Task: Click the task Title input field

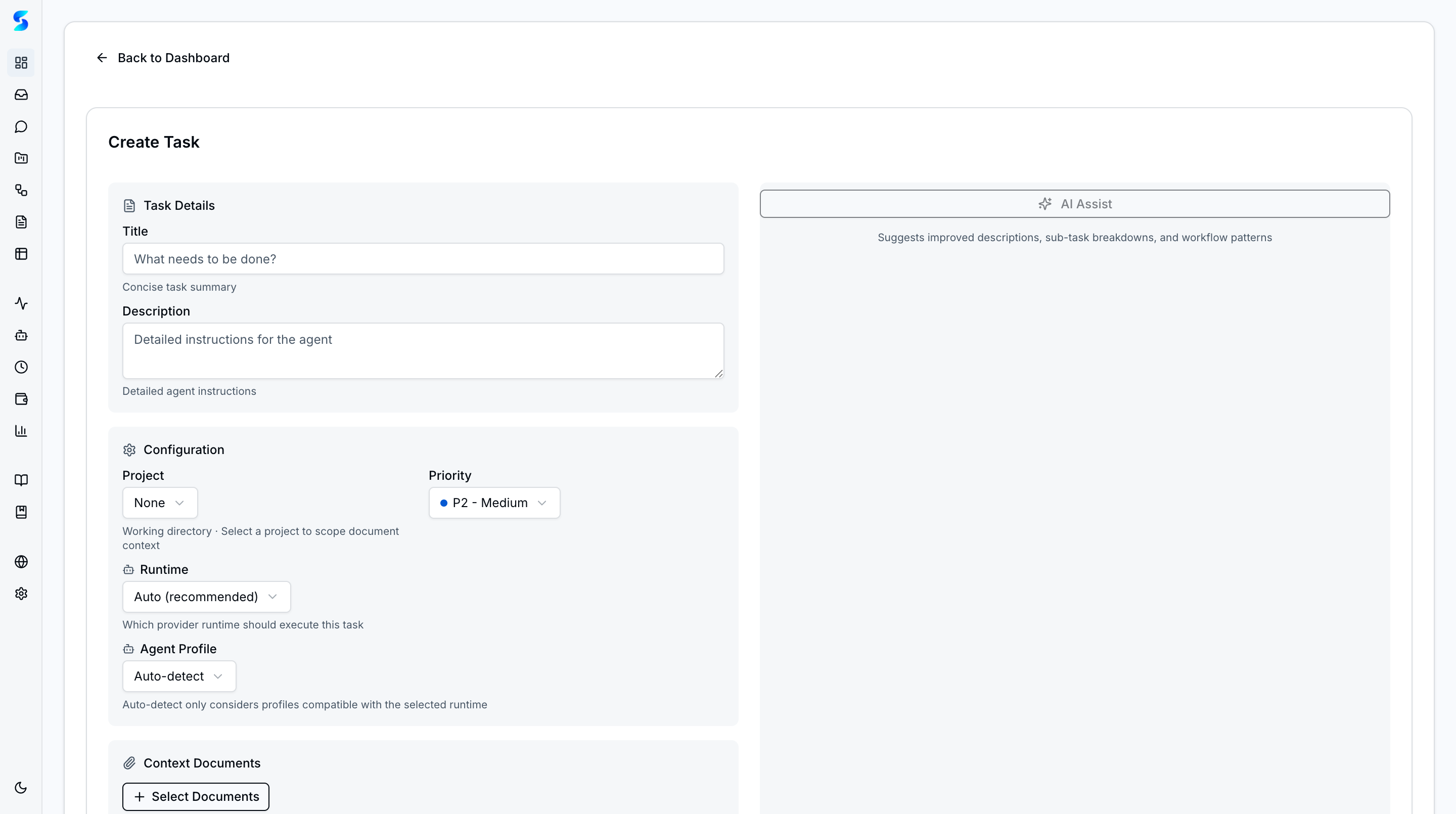Action: point(423,258)
